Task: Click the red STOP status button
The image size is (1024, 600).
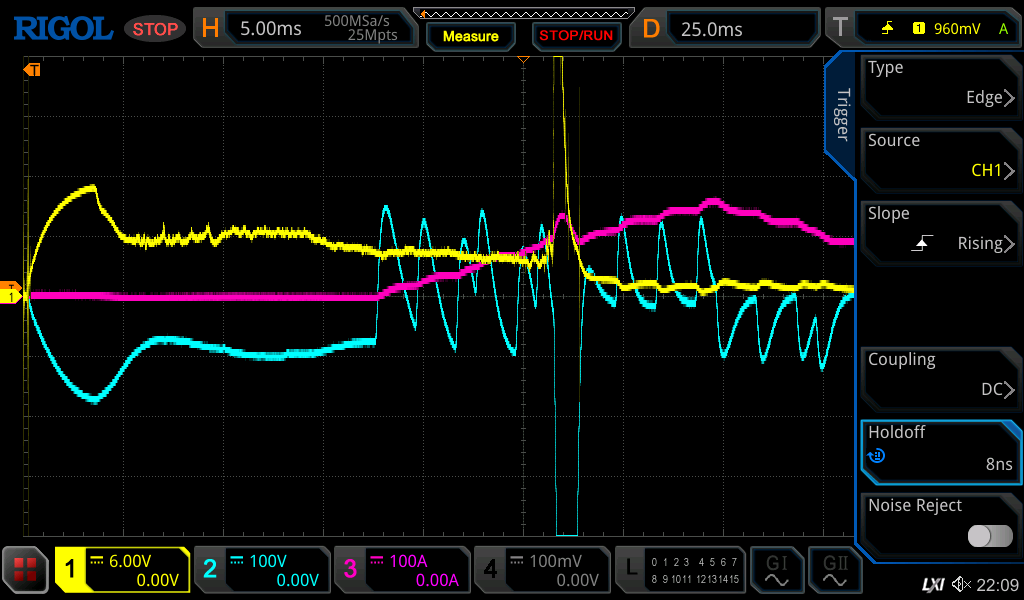Action: pyautogui.click(x=155, y=29)
